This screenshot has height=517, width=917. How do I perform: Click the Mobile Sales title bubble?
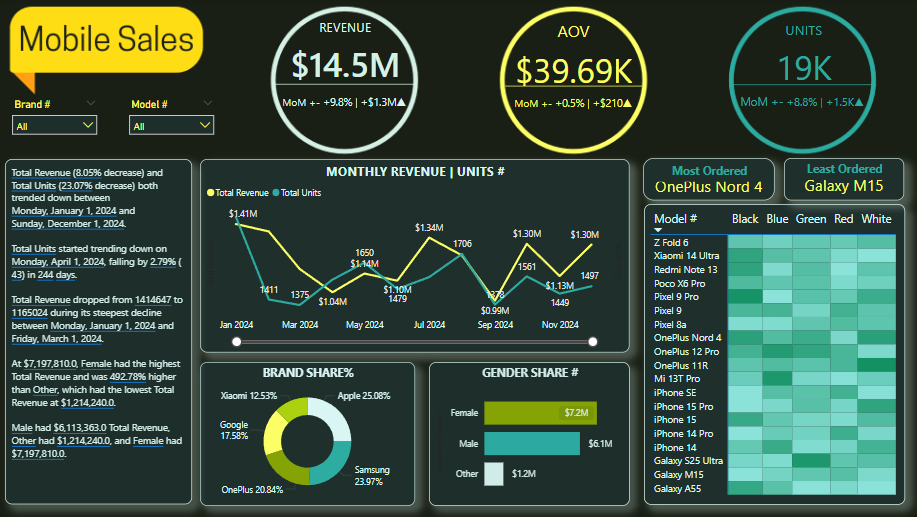point(106,40)
